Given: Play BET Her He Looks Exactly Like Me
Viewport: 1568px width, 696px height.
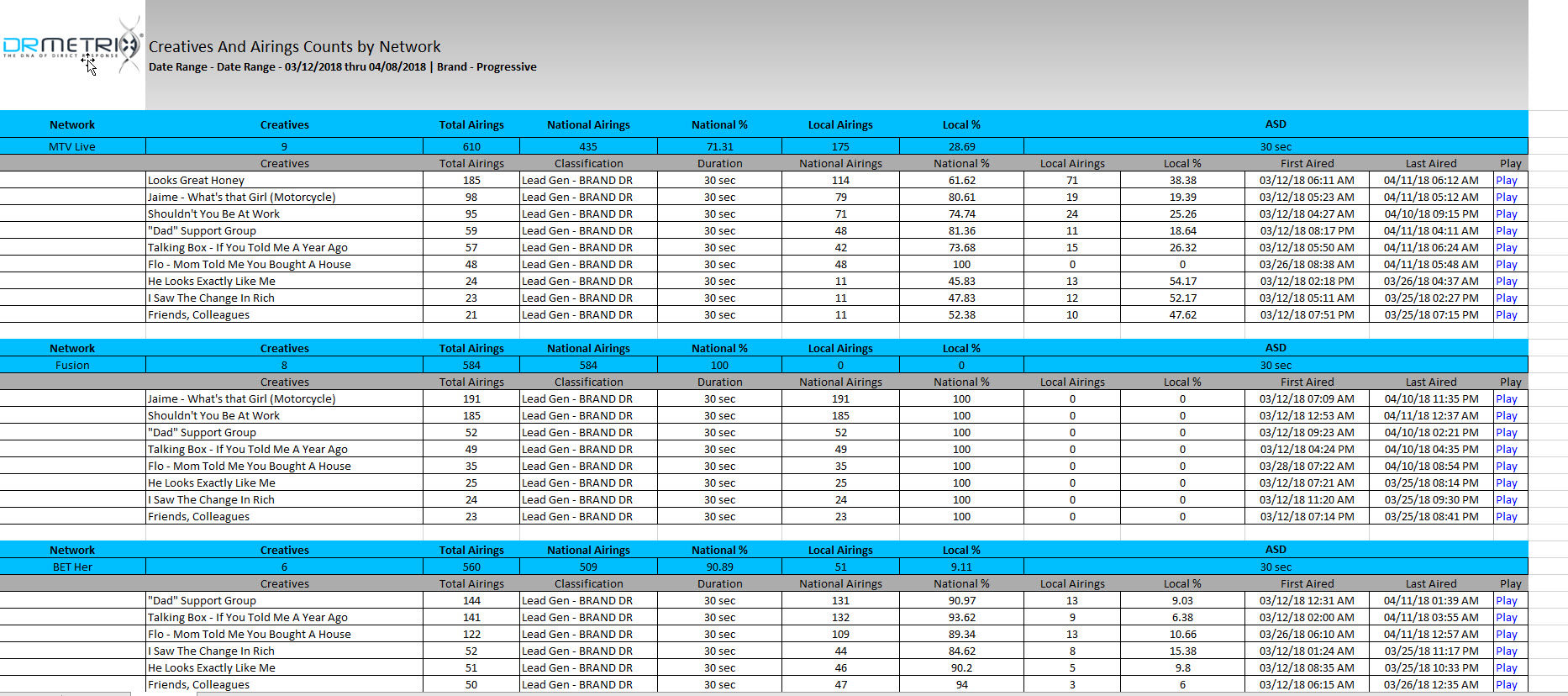Looking at the screenshot, I should click(x=1506, y=667).
